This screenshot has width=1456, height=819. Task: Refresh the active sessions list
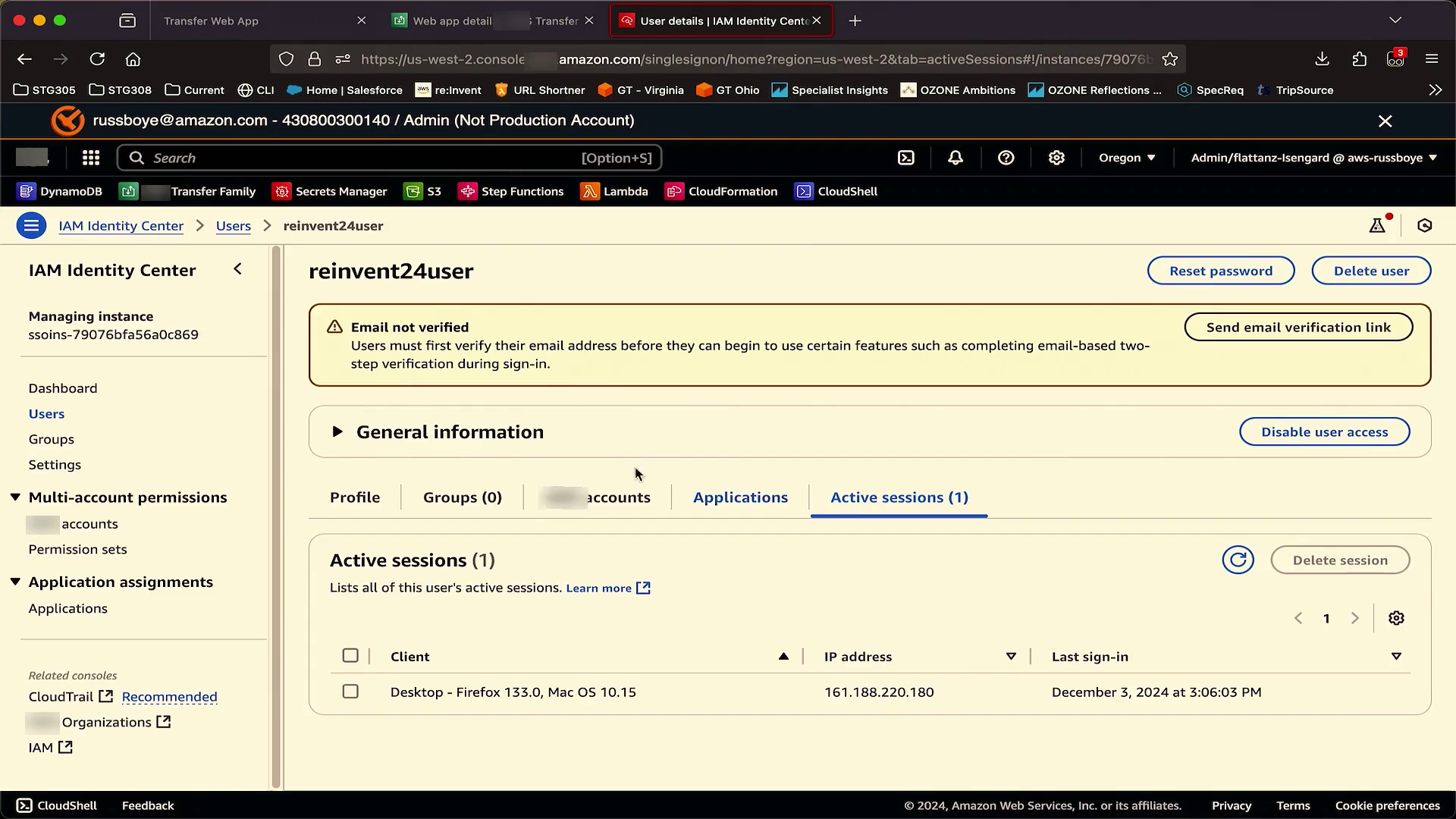(1238, 560)
